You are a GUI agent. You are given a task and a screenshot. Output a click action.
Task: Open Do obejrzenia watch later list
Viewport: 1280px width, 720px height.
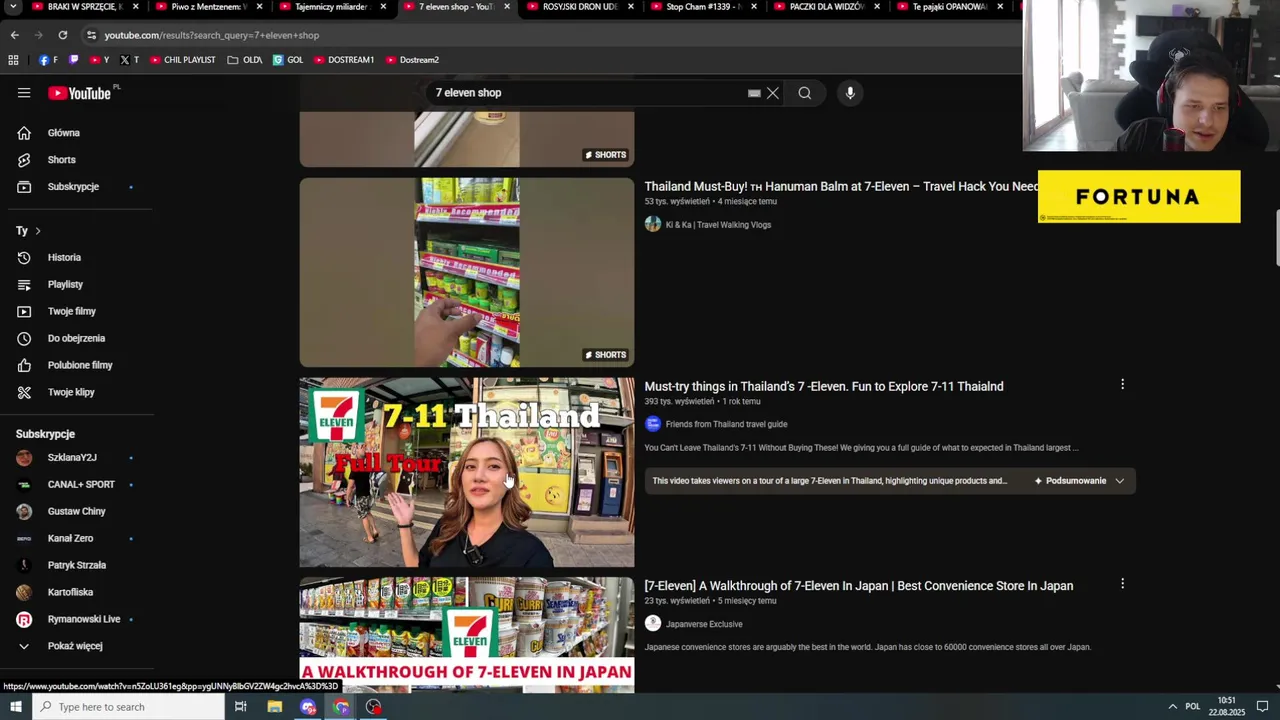(76, 339)
